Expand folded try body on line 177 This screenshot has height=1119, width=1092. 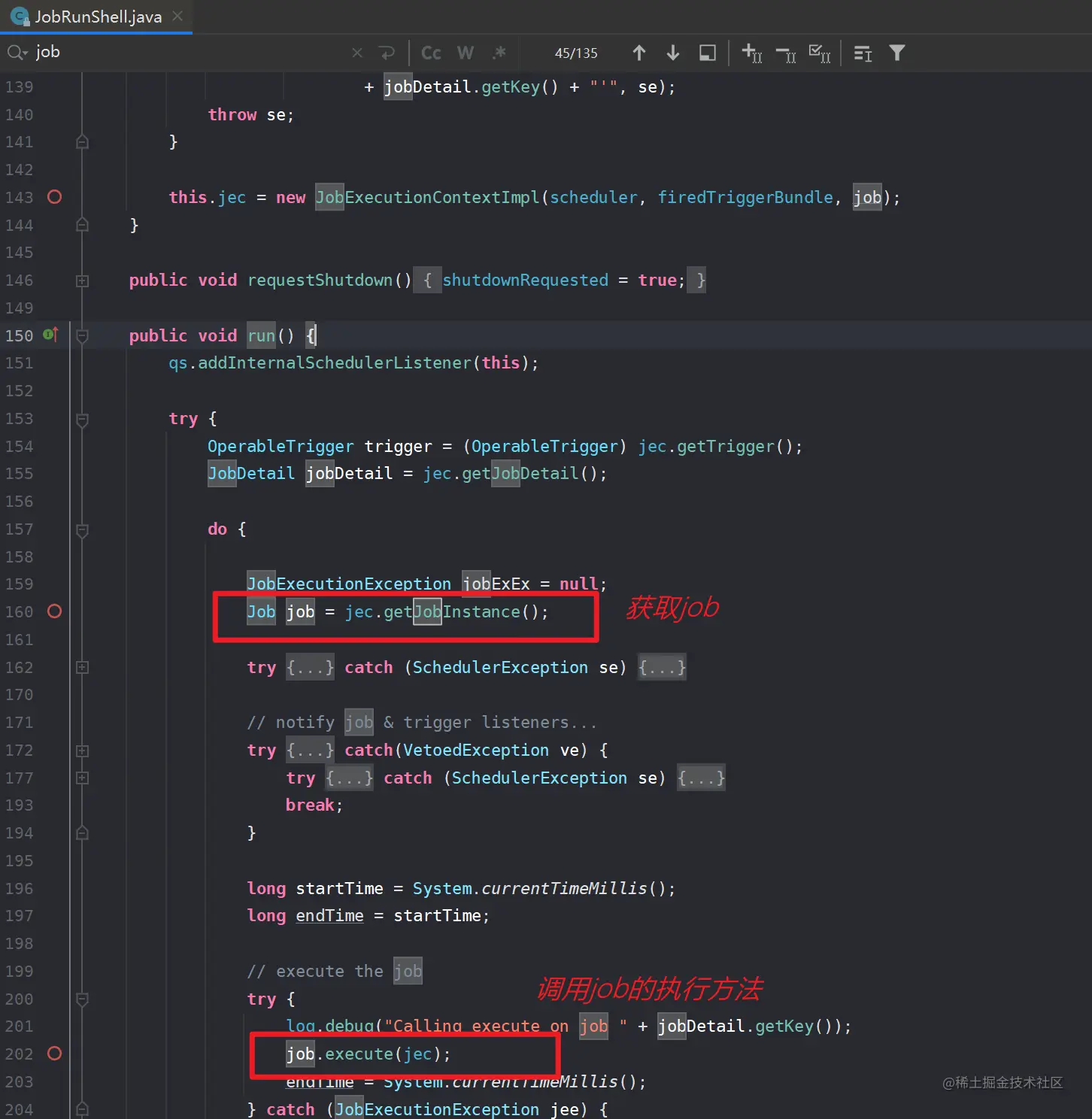coord(349,778)
